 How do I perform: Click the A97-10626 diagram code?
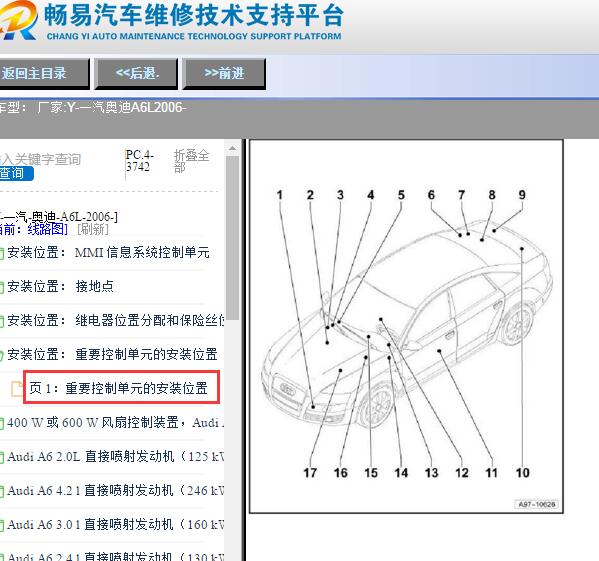[536, 504]
